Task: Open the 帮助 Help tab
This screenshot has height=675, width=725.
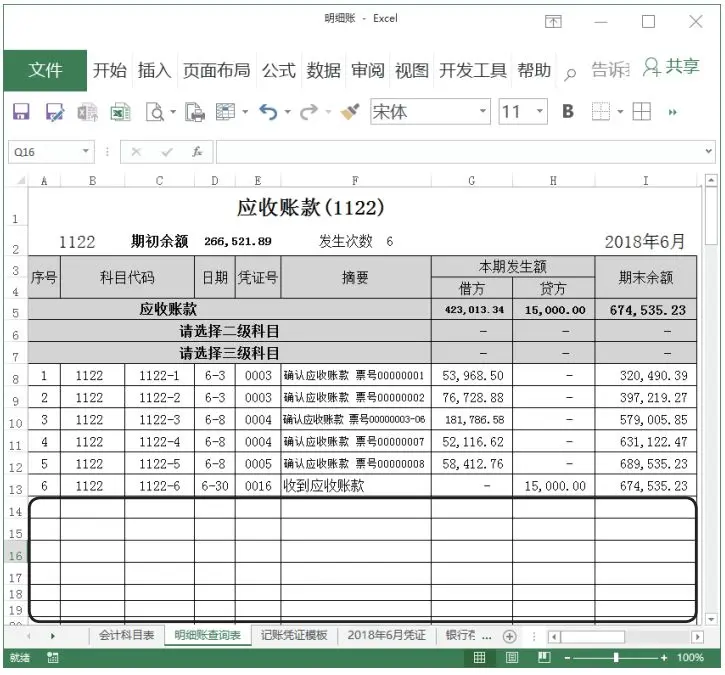Action: point(534,71)
